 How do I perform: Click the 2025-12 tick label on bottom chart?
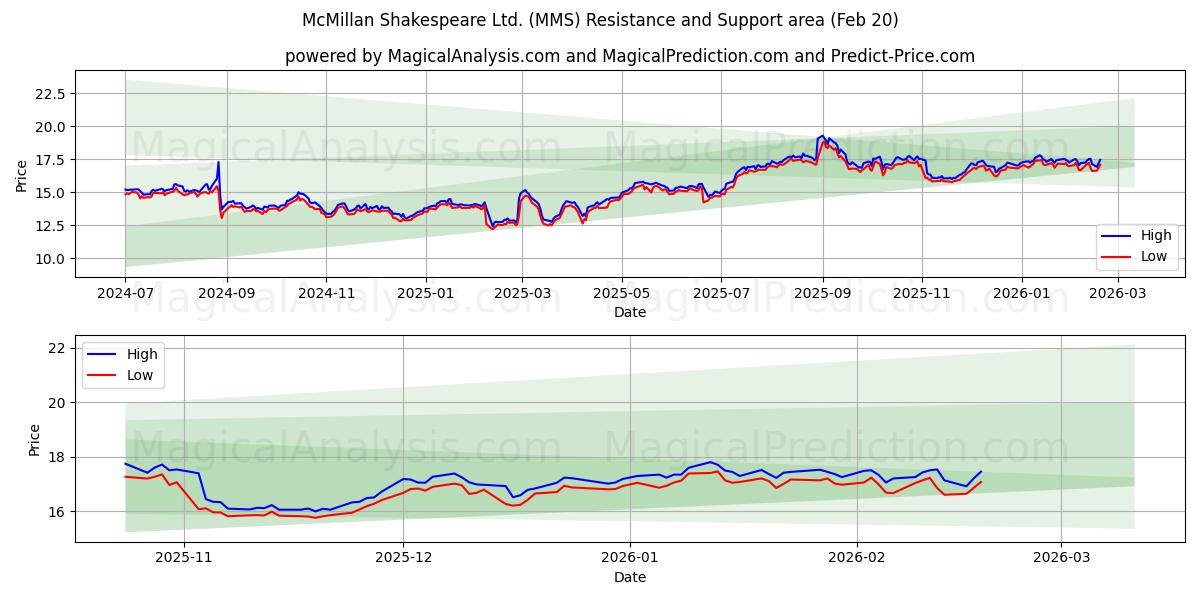404,559
